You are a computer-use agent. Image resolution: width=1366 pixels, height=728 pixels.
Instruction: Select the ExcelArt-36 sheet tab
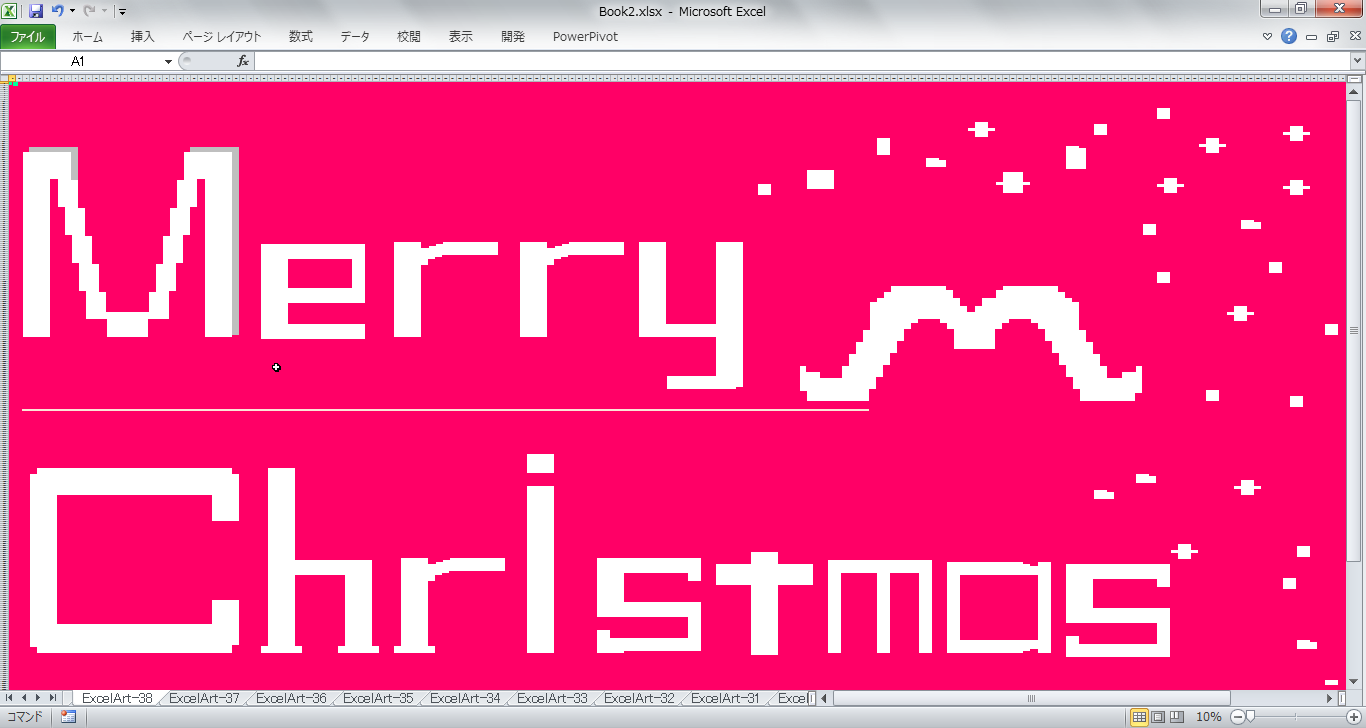tap(291, 698)
